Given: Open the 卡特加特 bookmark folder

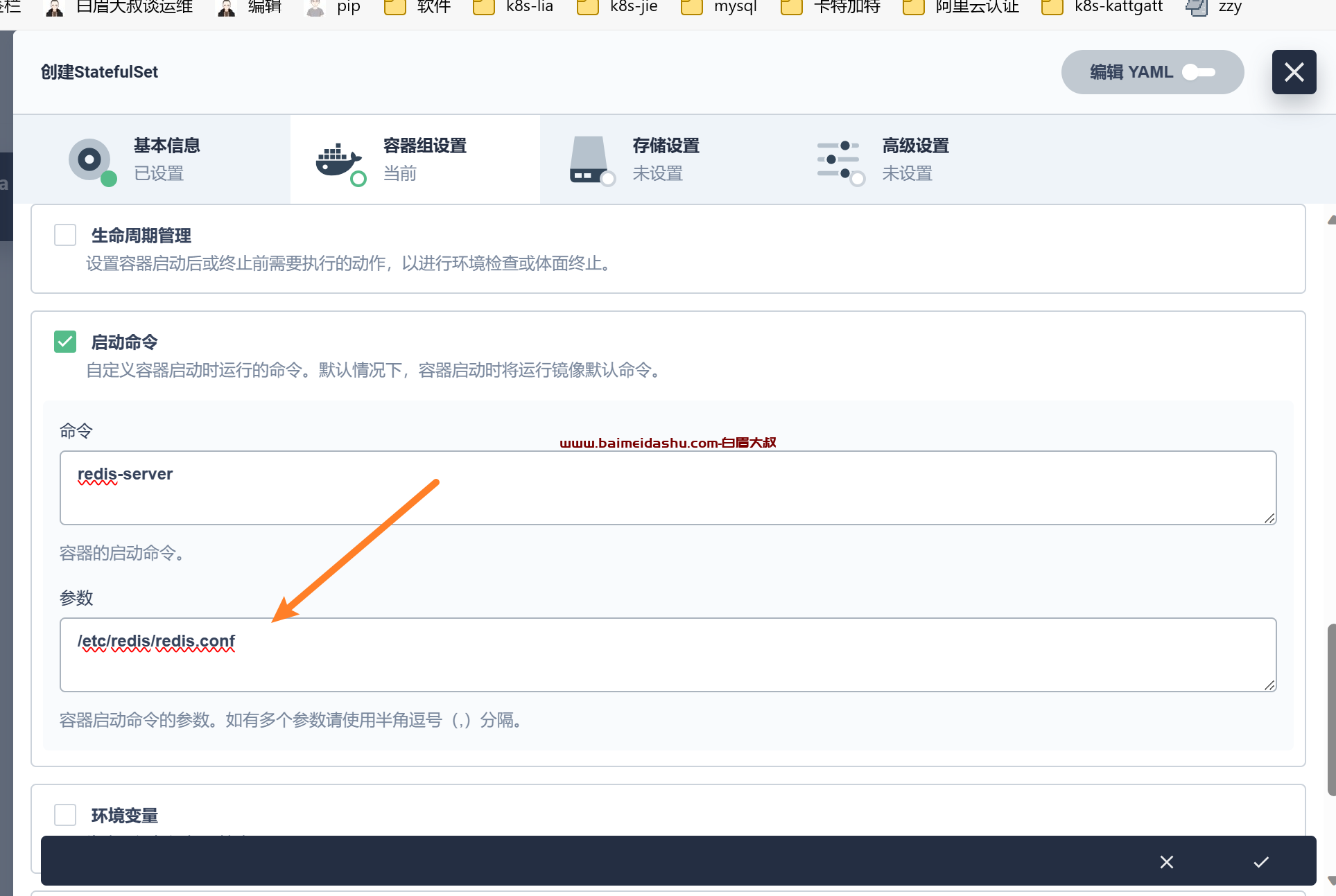Looking at the screenshot, I should pyautogui.click(x=831, y=7).
